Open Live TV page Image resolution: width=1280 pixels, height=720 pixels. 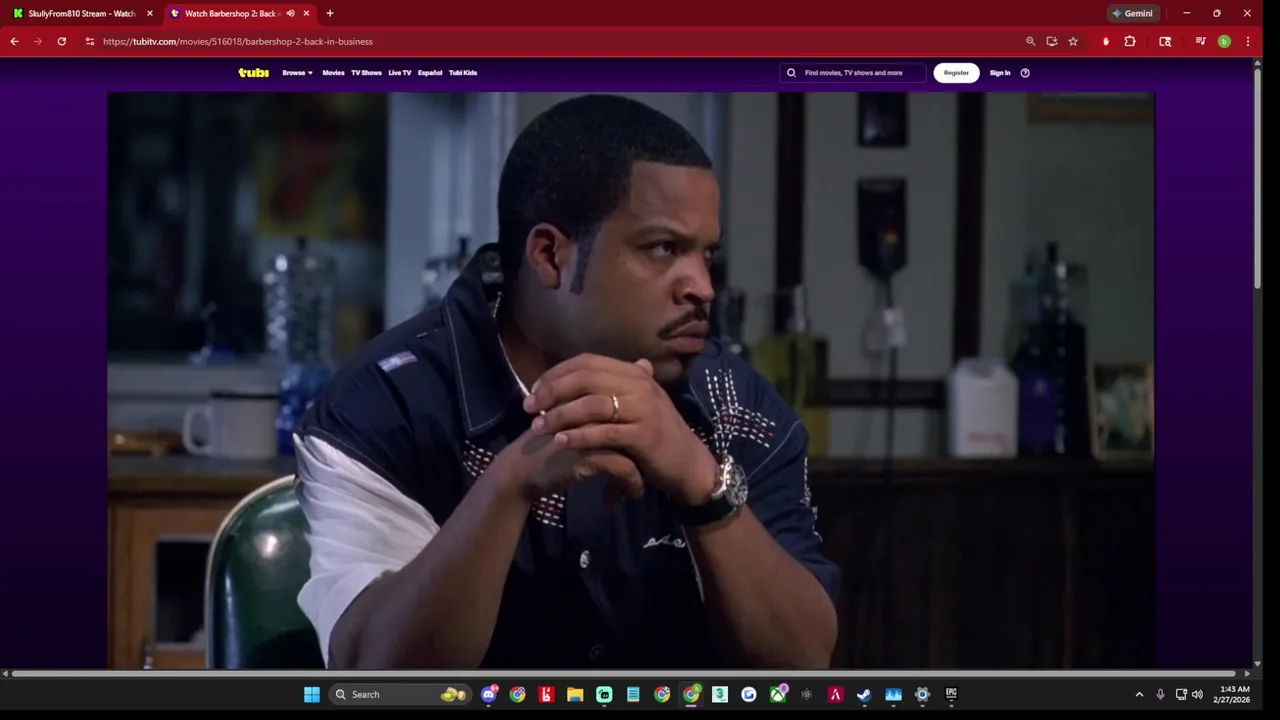[400, 72]
